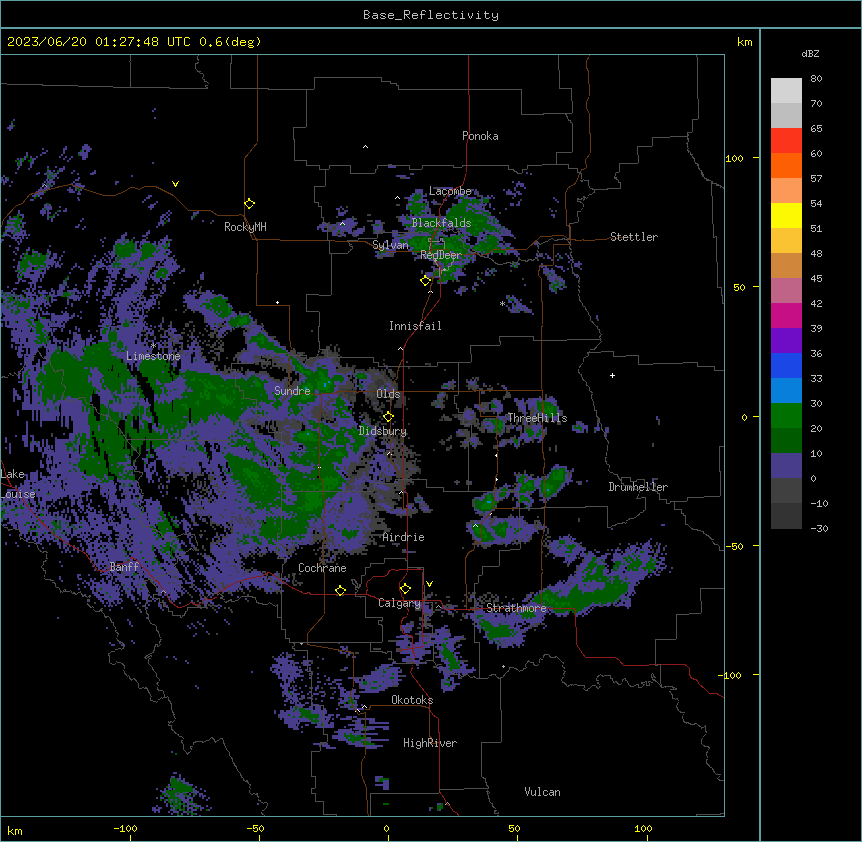Click the yellow diamond marker beside RockyMH
The image size is (862, 842).
250,204
